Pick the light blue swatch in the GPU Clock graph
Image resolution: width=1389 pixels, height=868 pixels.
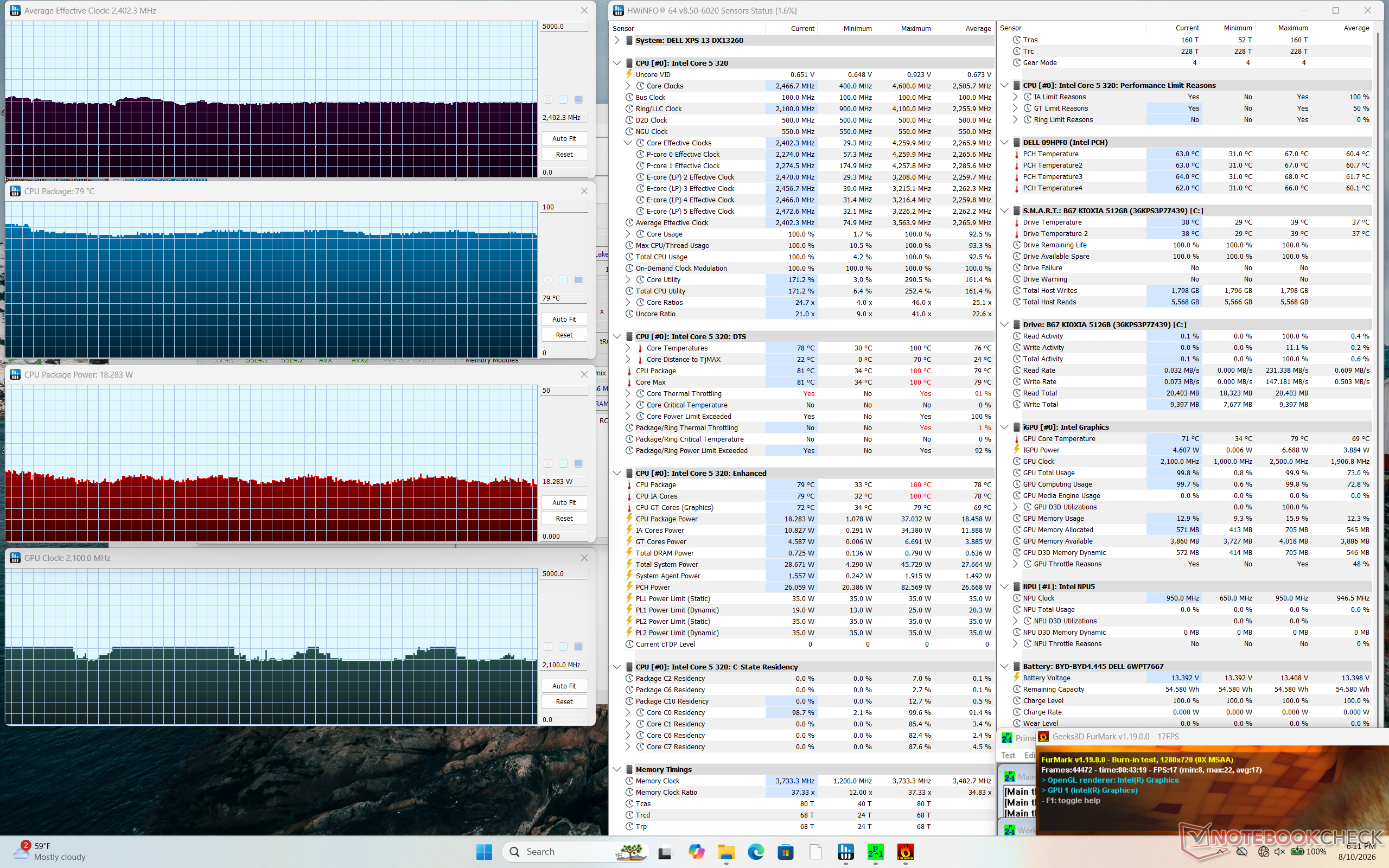point(563,647)
